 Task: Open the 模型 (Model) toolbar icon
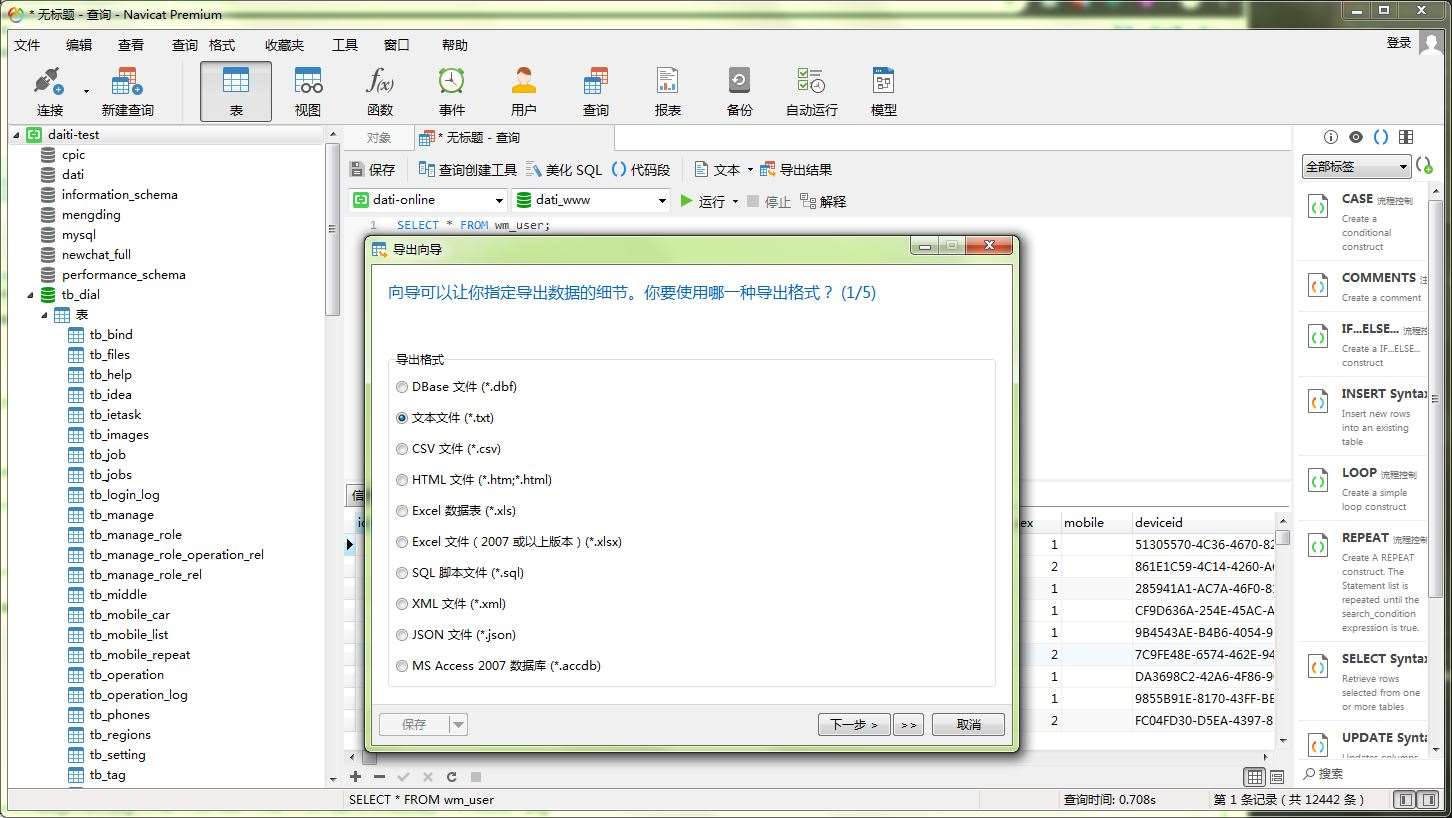(884, 91)
